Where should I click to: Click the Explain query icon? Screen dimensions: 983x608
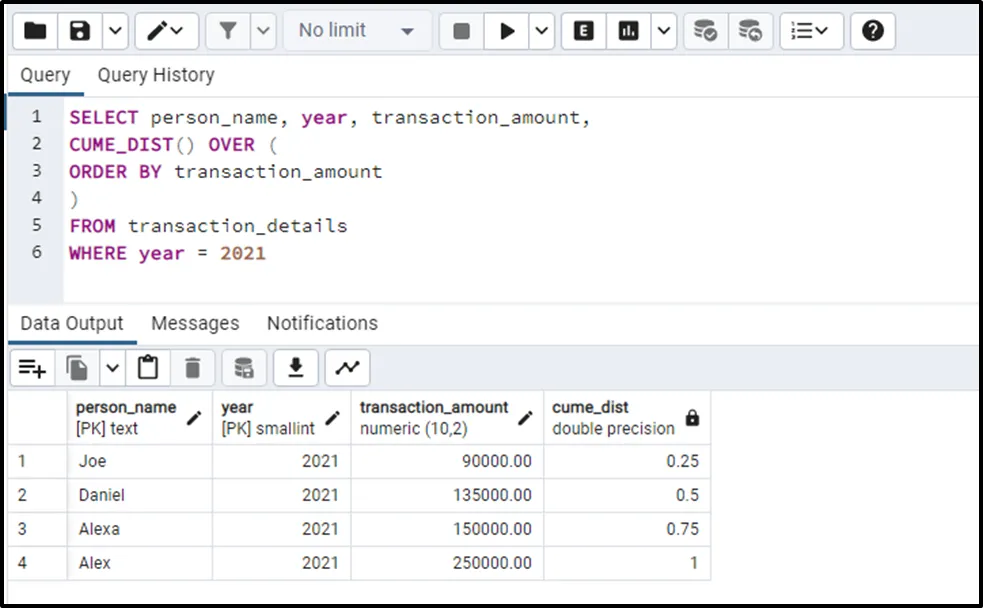coord(584,31)
